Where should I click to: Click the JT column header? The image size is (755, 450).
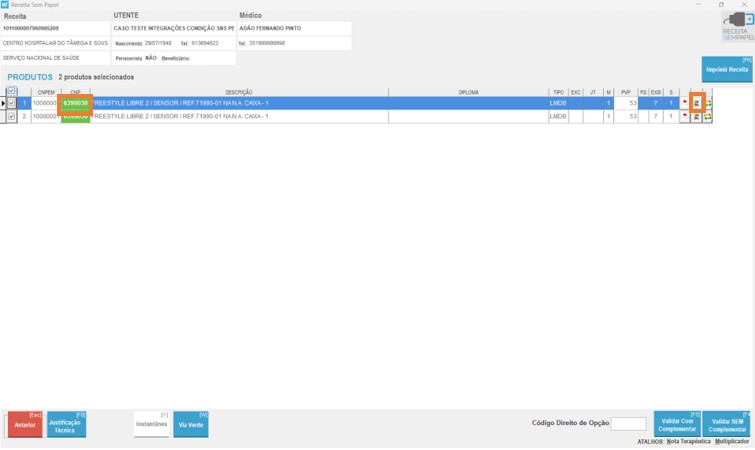click(593, 92)
